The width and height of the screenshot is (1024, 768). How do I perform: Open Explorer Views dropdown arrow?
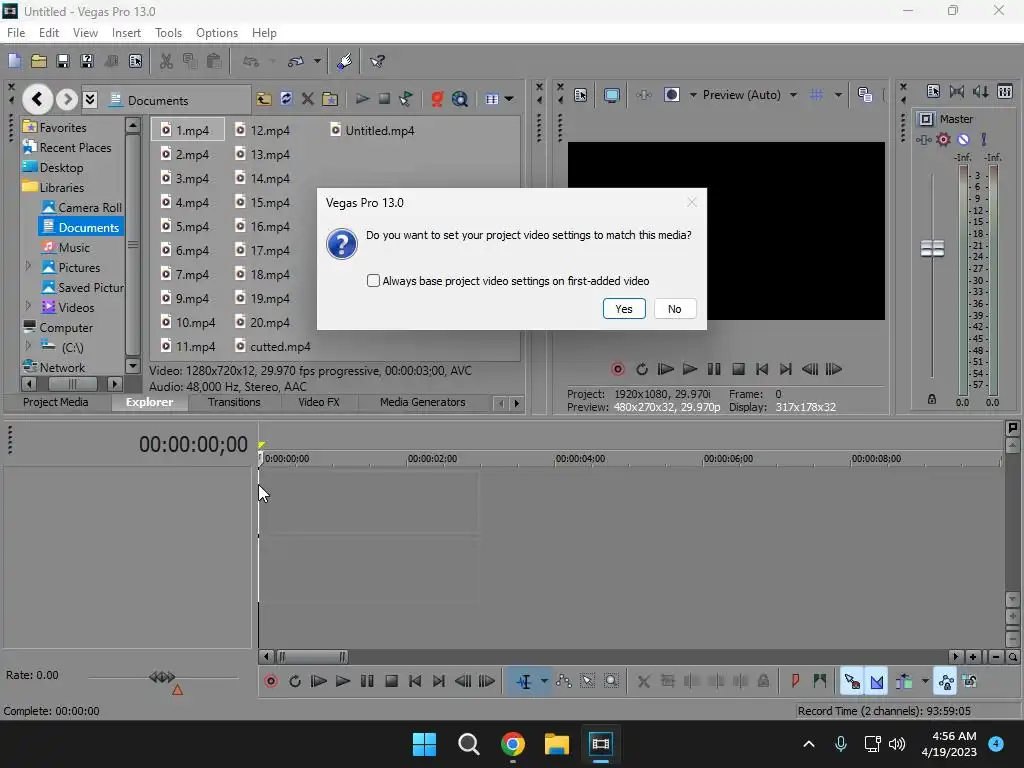[x=509, y=99]
